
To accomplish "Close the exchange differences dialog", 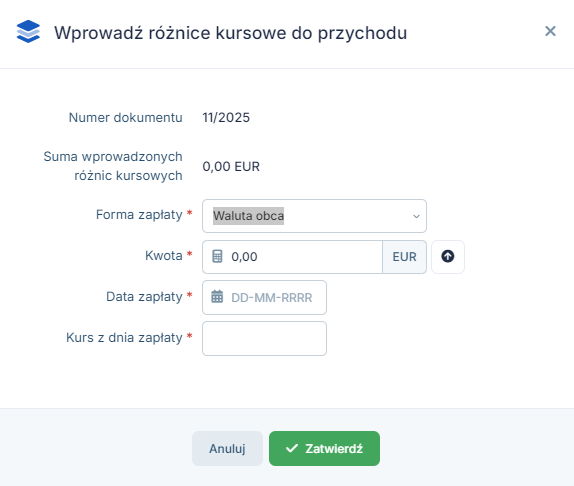I will coord(550,31).
